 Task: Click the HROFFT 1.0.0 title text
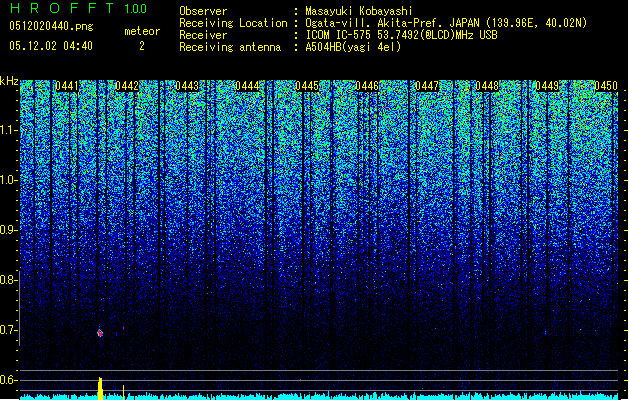click(79, 8)
